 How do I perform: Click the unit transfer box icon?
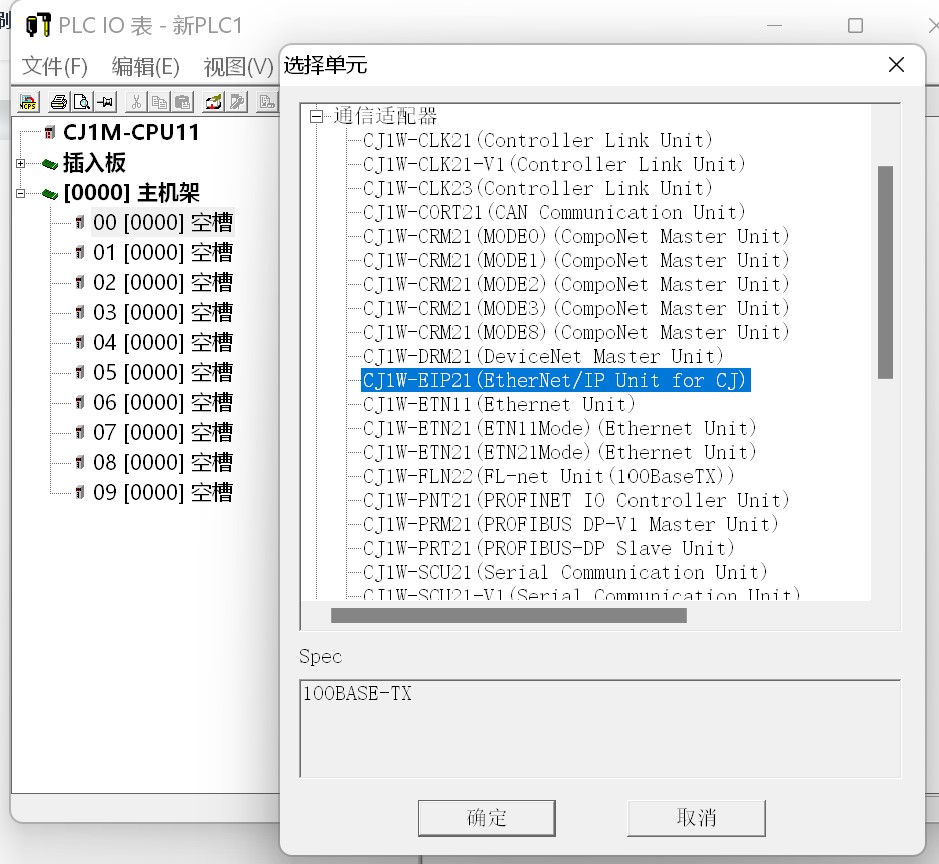pyautogui.click(x=213, y=102)
